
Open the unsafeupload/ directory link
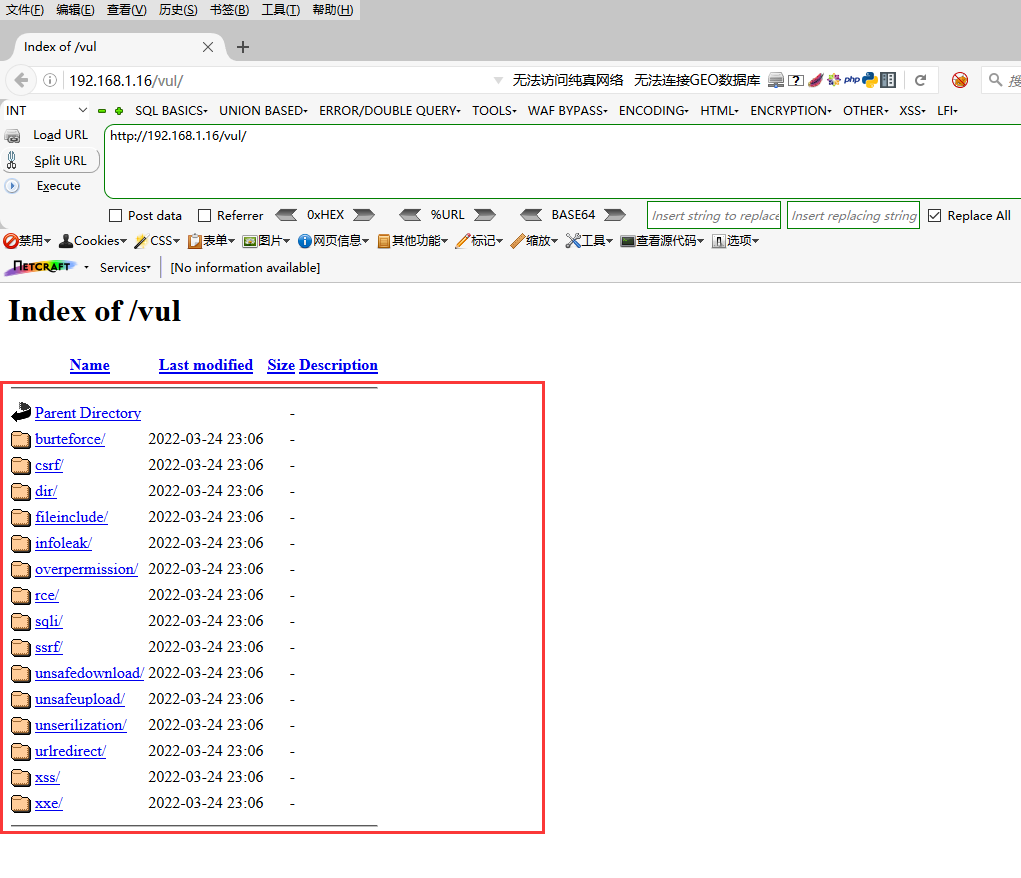80,700
